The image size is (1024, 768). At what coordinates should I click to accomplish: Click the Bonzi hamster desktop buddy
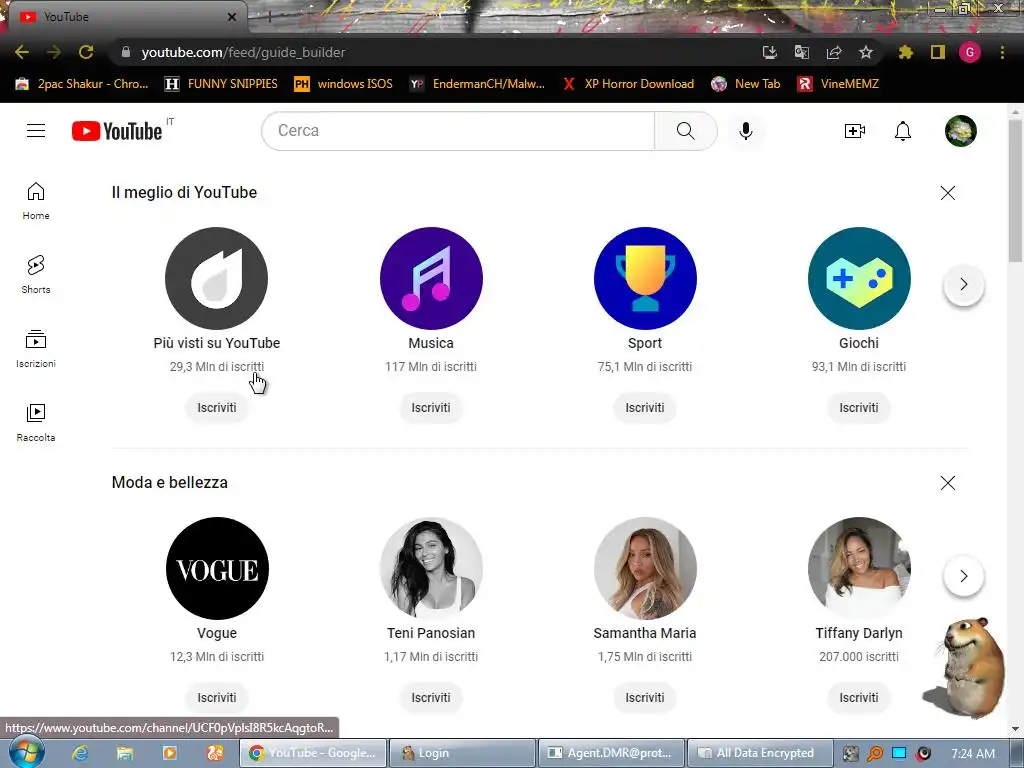point(967,667)
